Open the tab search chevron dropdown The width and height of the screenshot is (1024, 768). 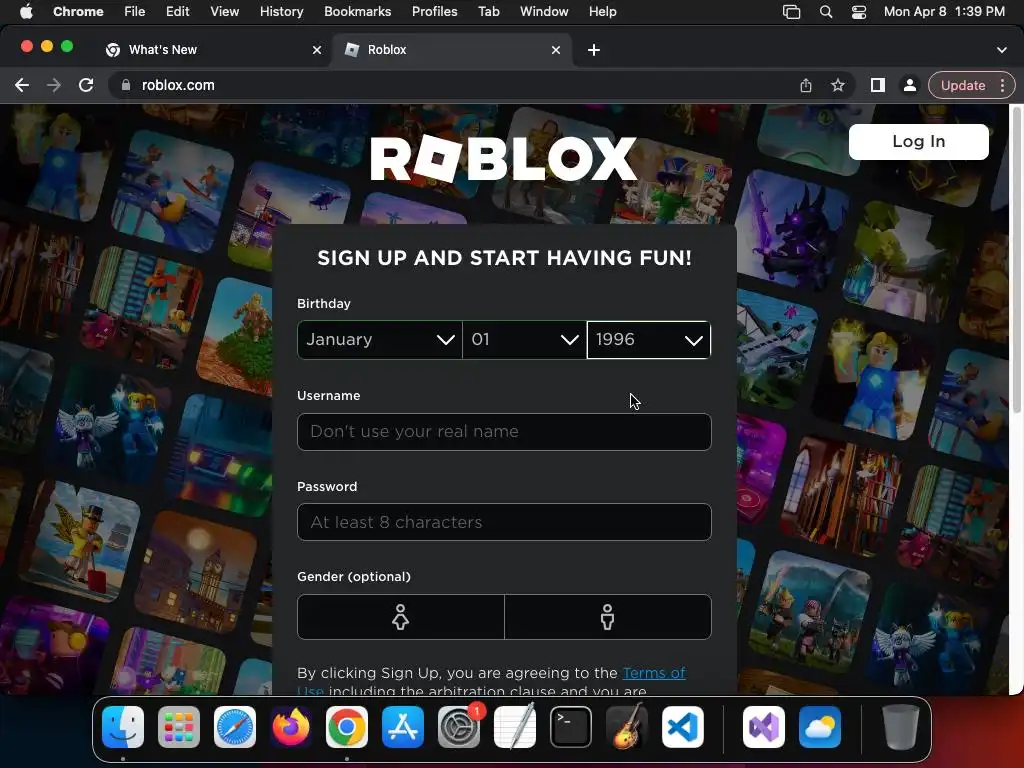(1001, 50)
